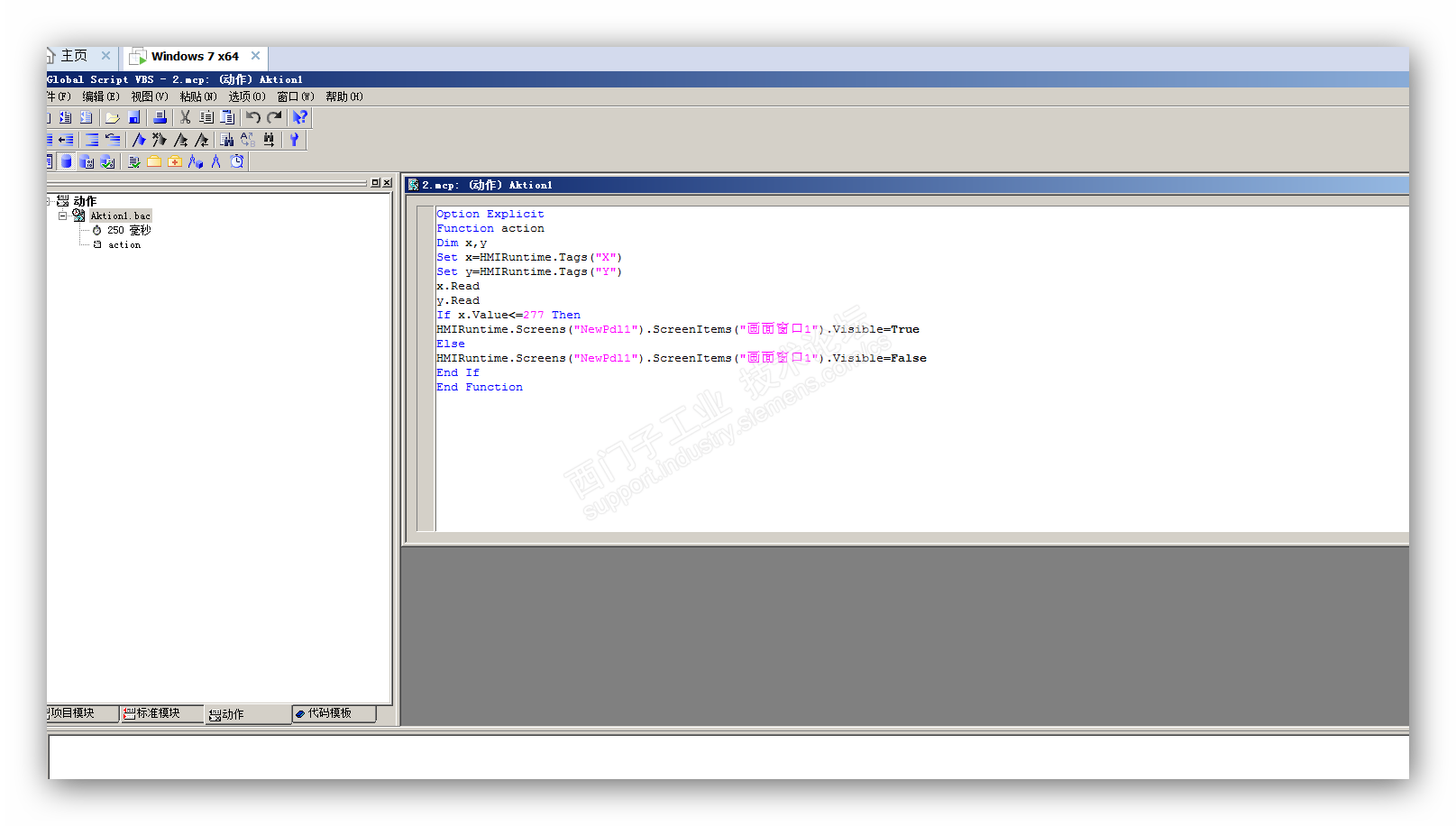This screenshot has width=1456, height=826.
Task: Click Find Next binoculars with arrow icon
Action: pyautogui.click(x=269, y=140)
